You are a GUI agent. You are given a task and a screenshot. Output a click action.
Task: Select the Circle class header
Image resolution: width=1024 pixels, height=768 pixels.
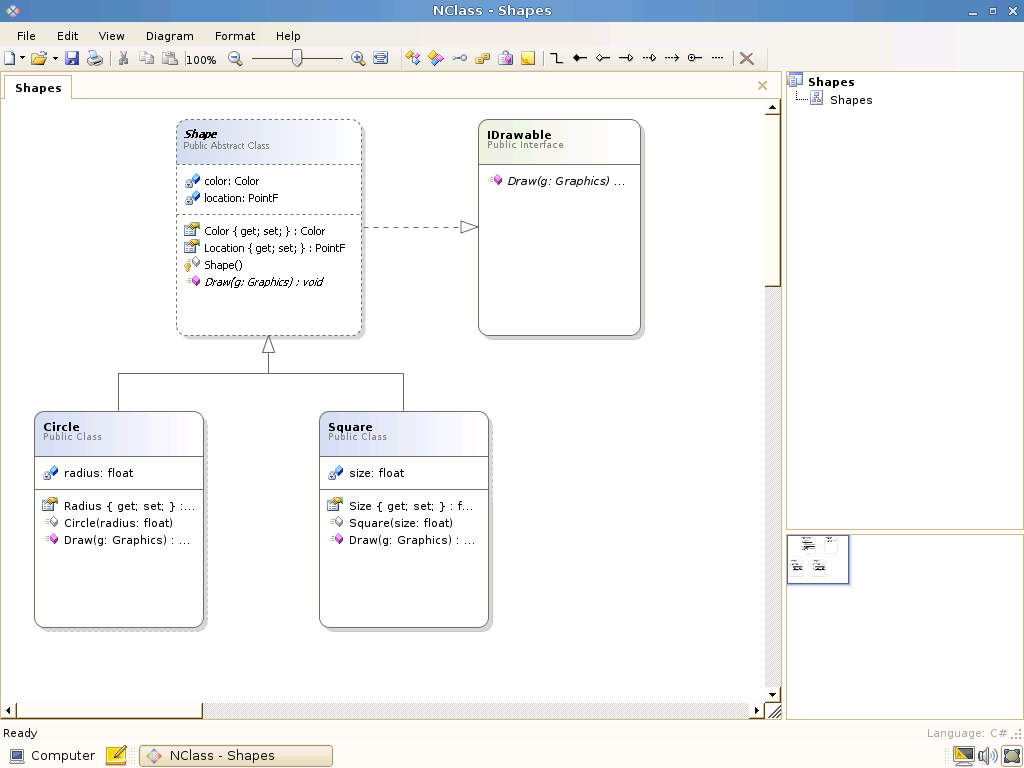119,434
